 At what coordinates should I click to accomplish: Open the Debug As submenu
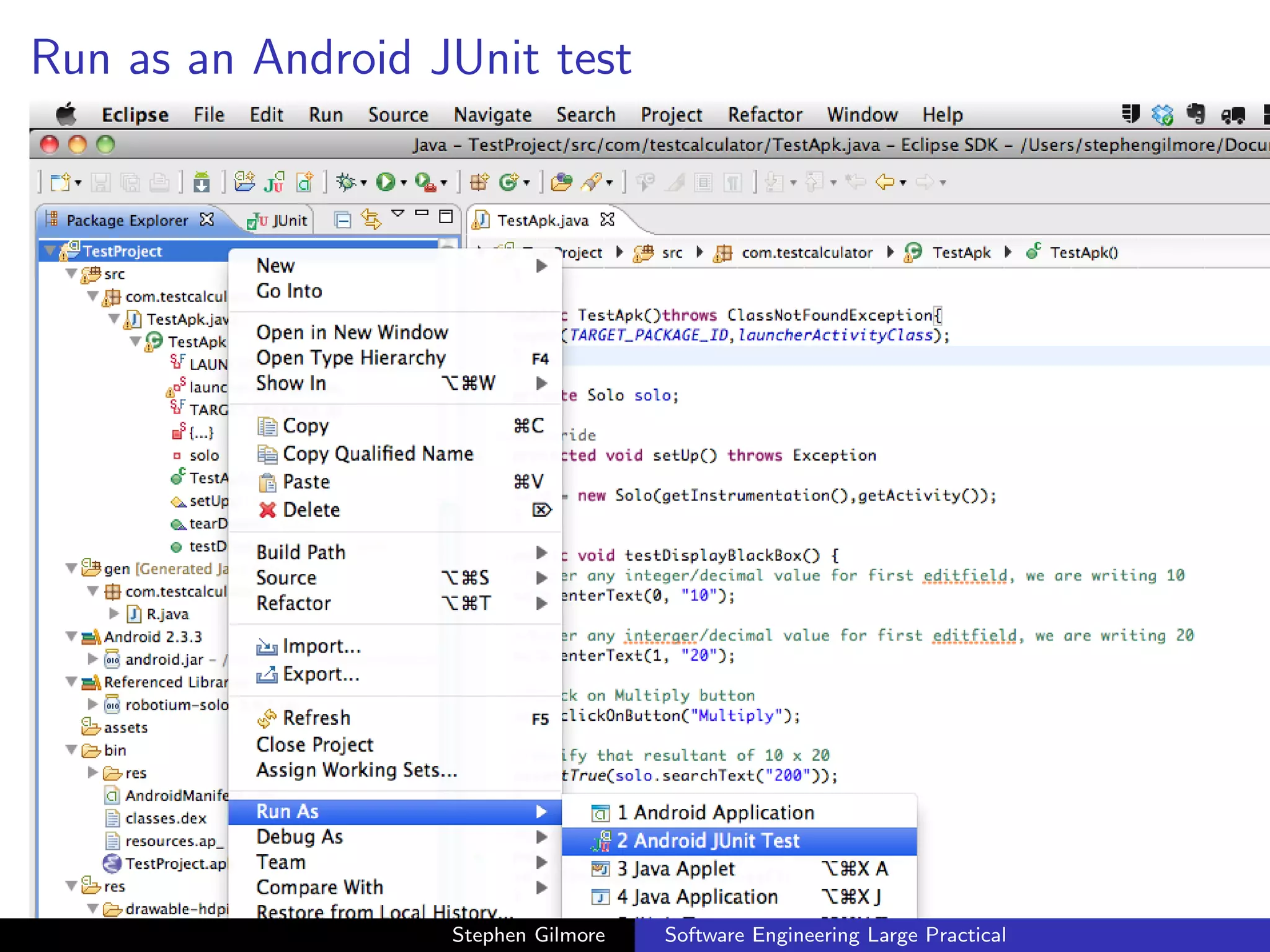point(395,837)
